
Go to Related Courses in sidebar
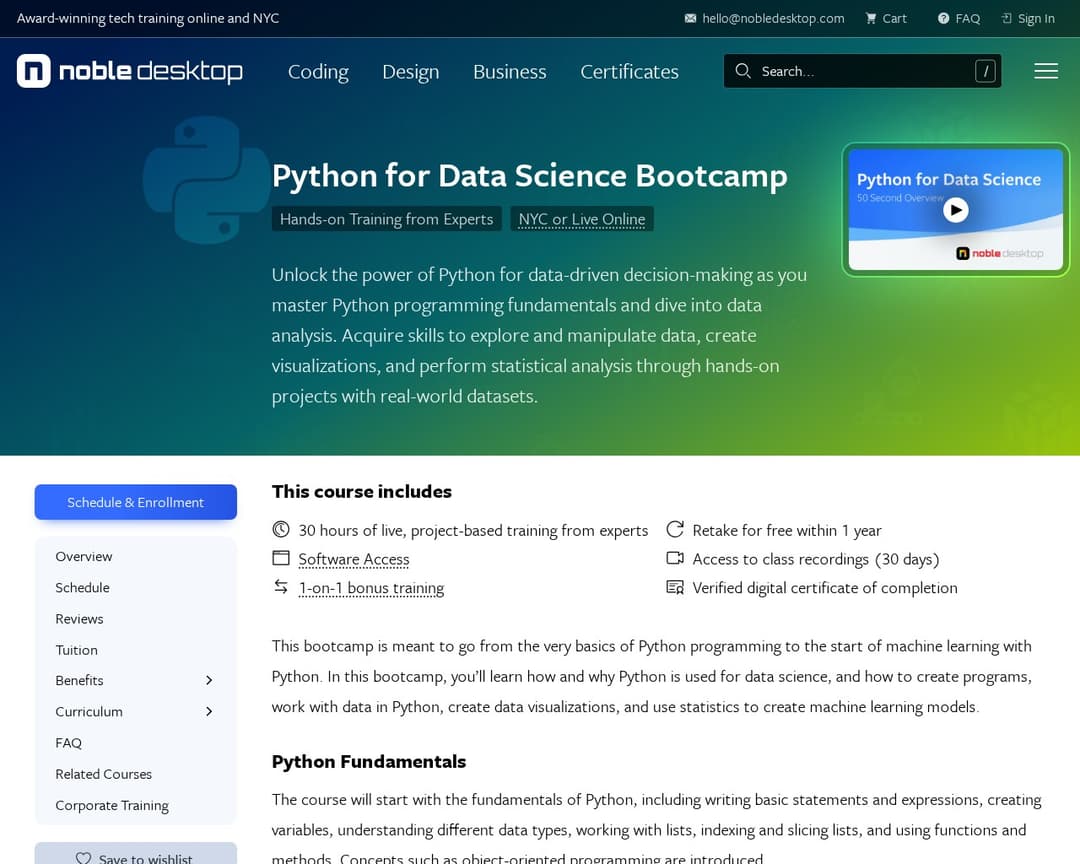(x=103, y=774)
